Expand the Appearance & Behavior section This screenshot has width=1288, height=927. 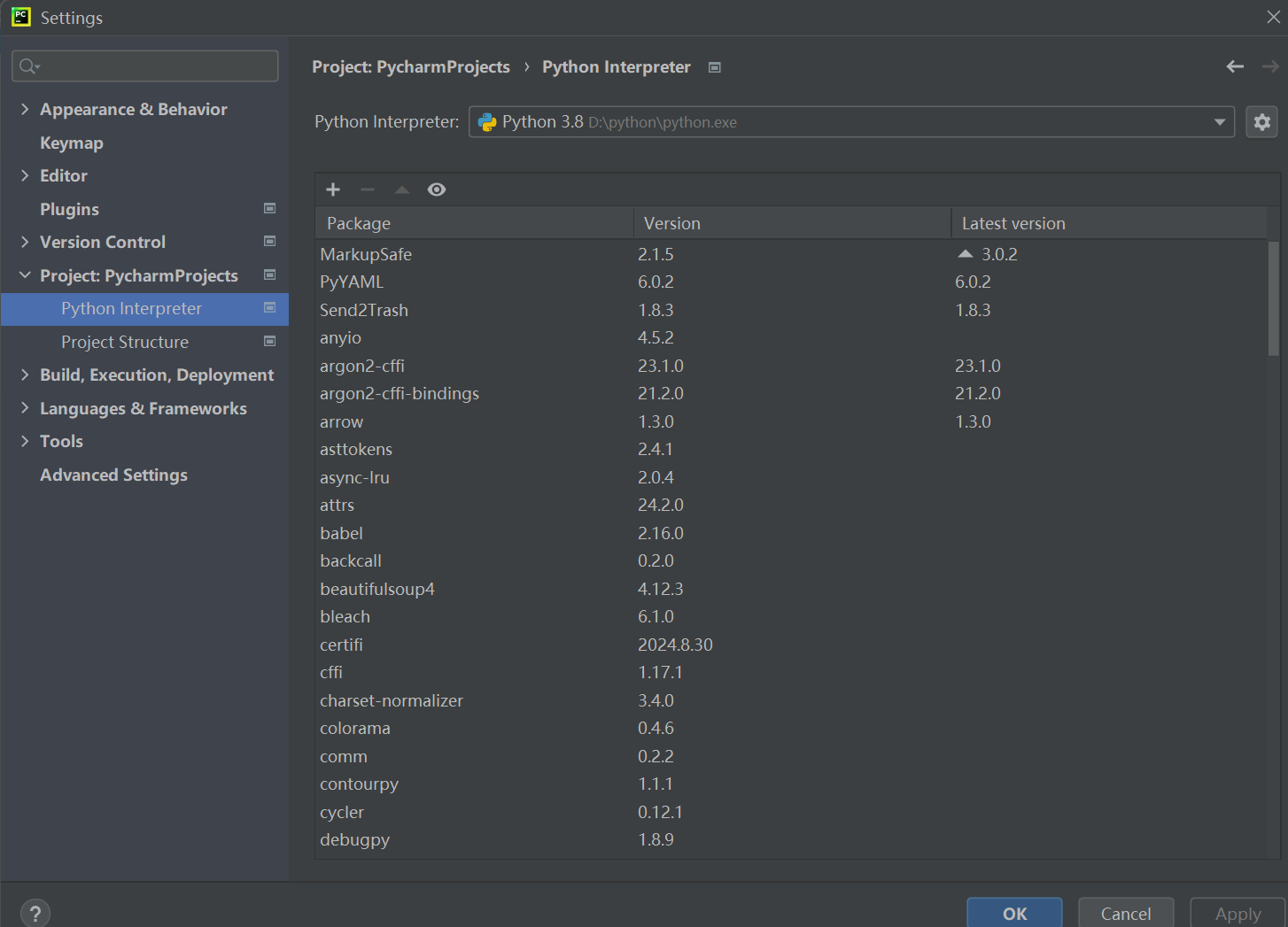coord(25,109)
